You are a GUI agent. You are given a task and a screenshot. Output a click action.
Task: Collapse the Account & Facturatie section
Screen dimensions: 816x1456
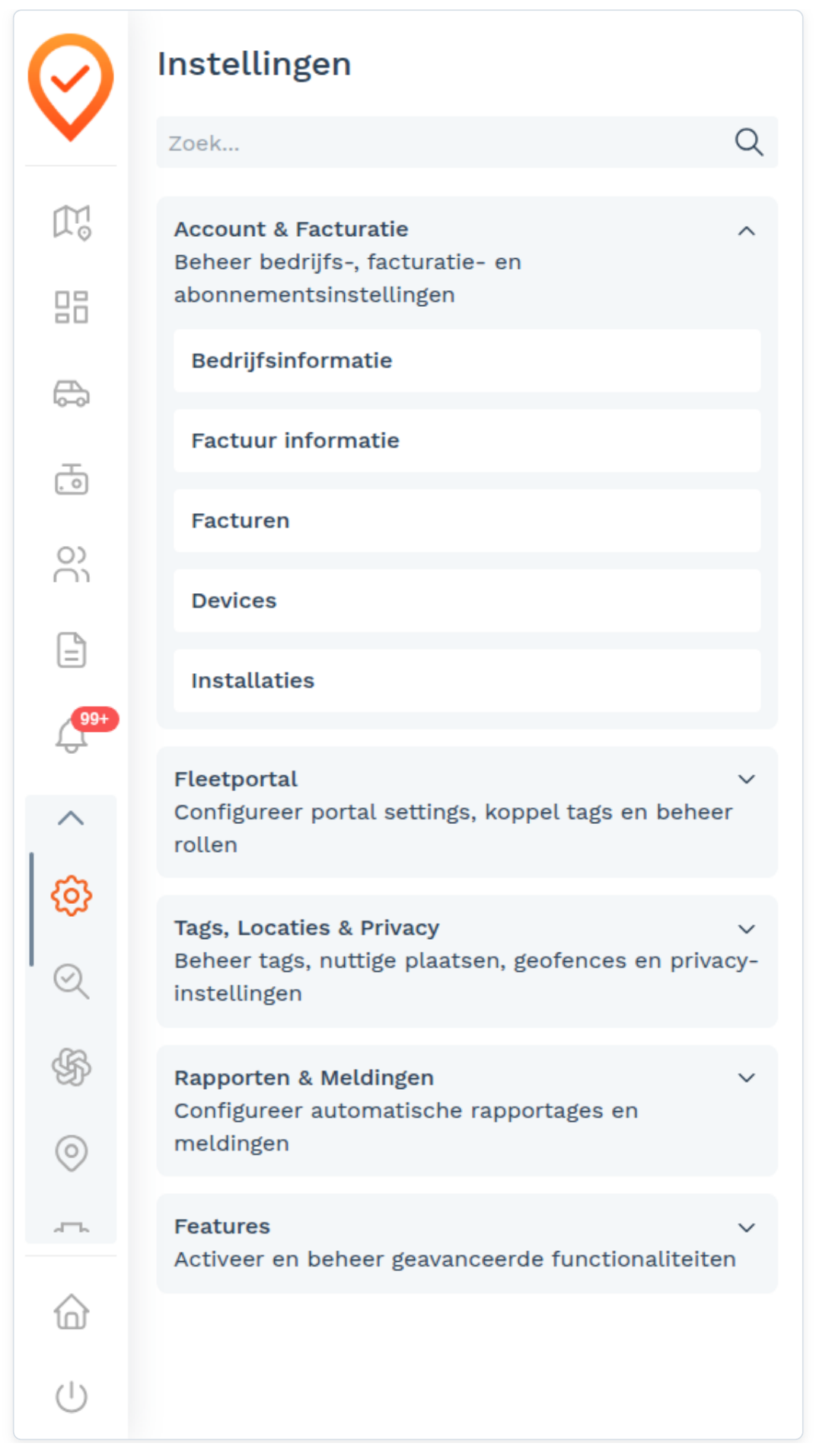coord(747,231)
